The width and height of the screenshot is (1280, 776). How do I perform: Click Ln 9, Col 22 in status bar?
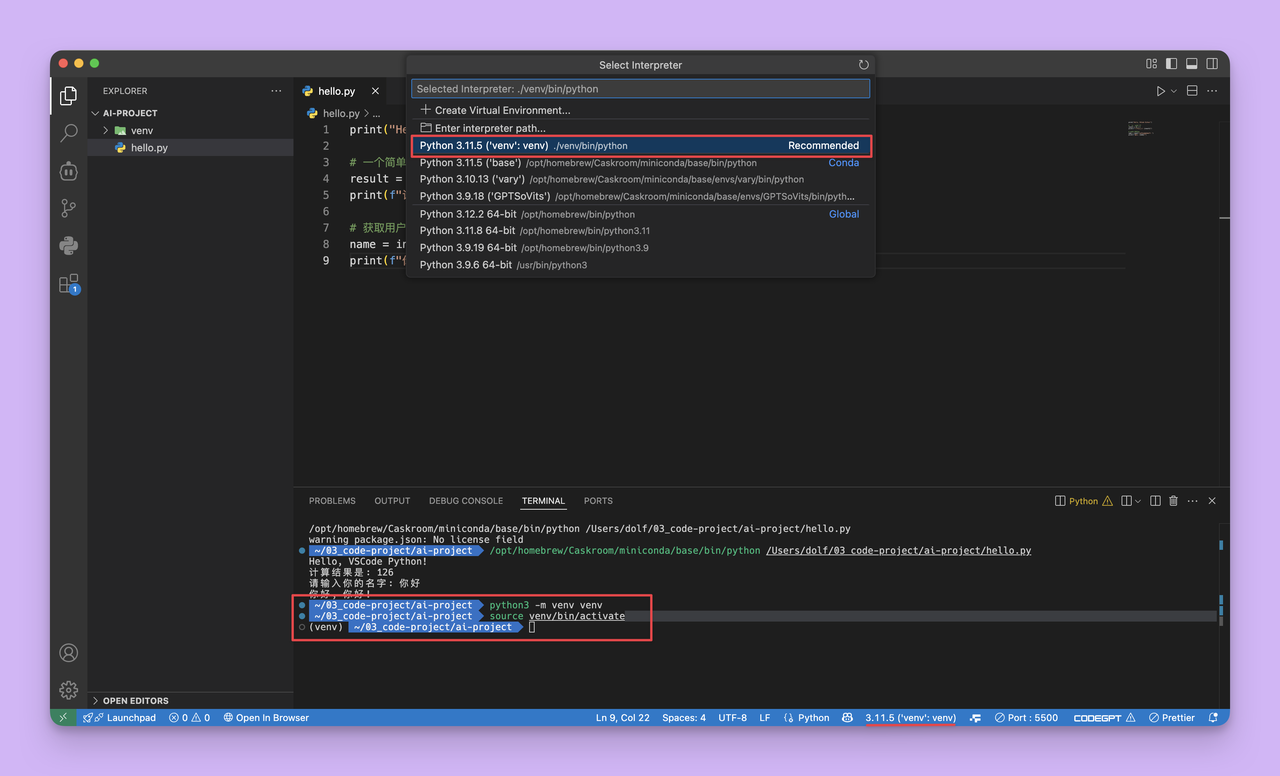(622, 718)
